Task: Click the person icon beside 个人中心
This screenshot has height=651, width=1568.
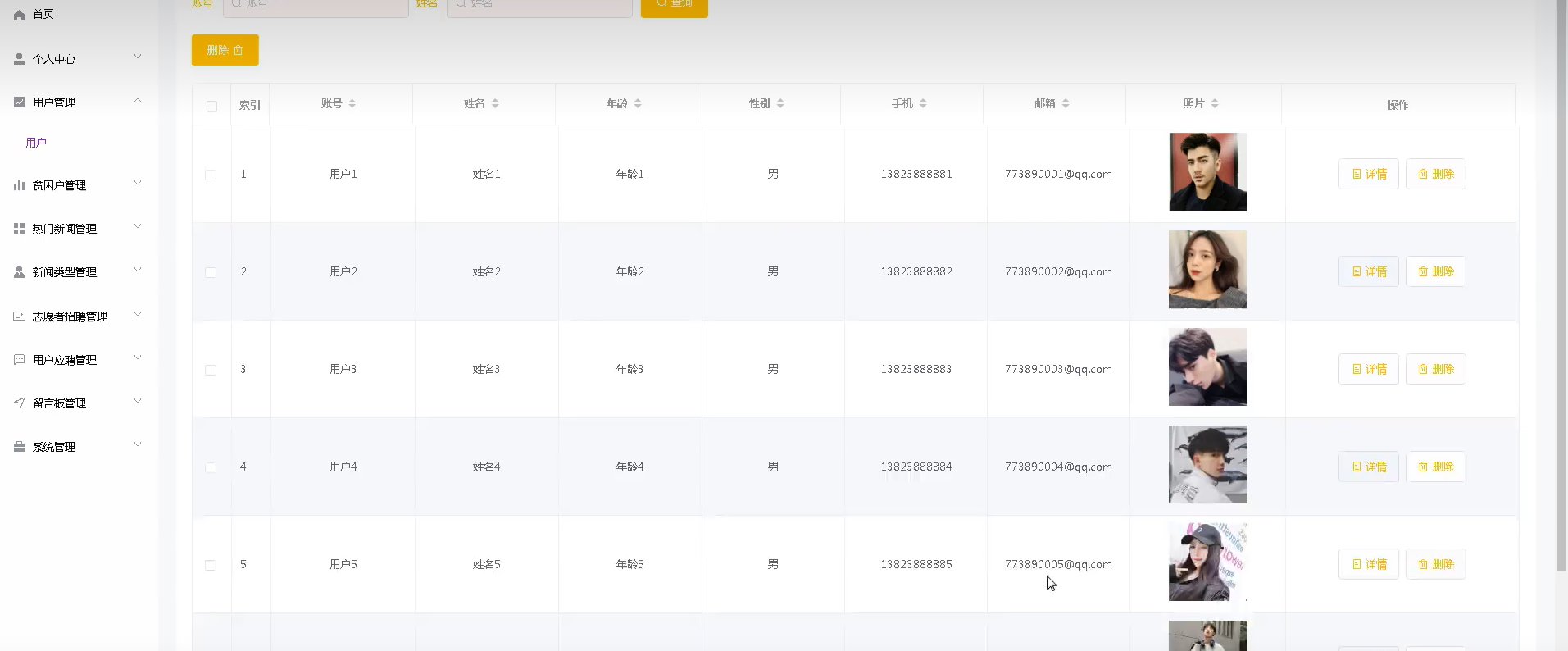Action: tap(20, 59)
